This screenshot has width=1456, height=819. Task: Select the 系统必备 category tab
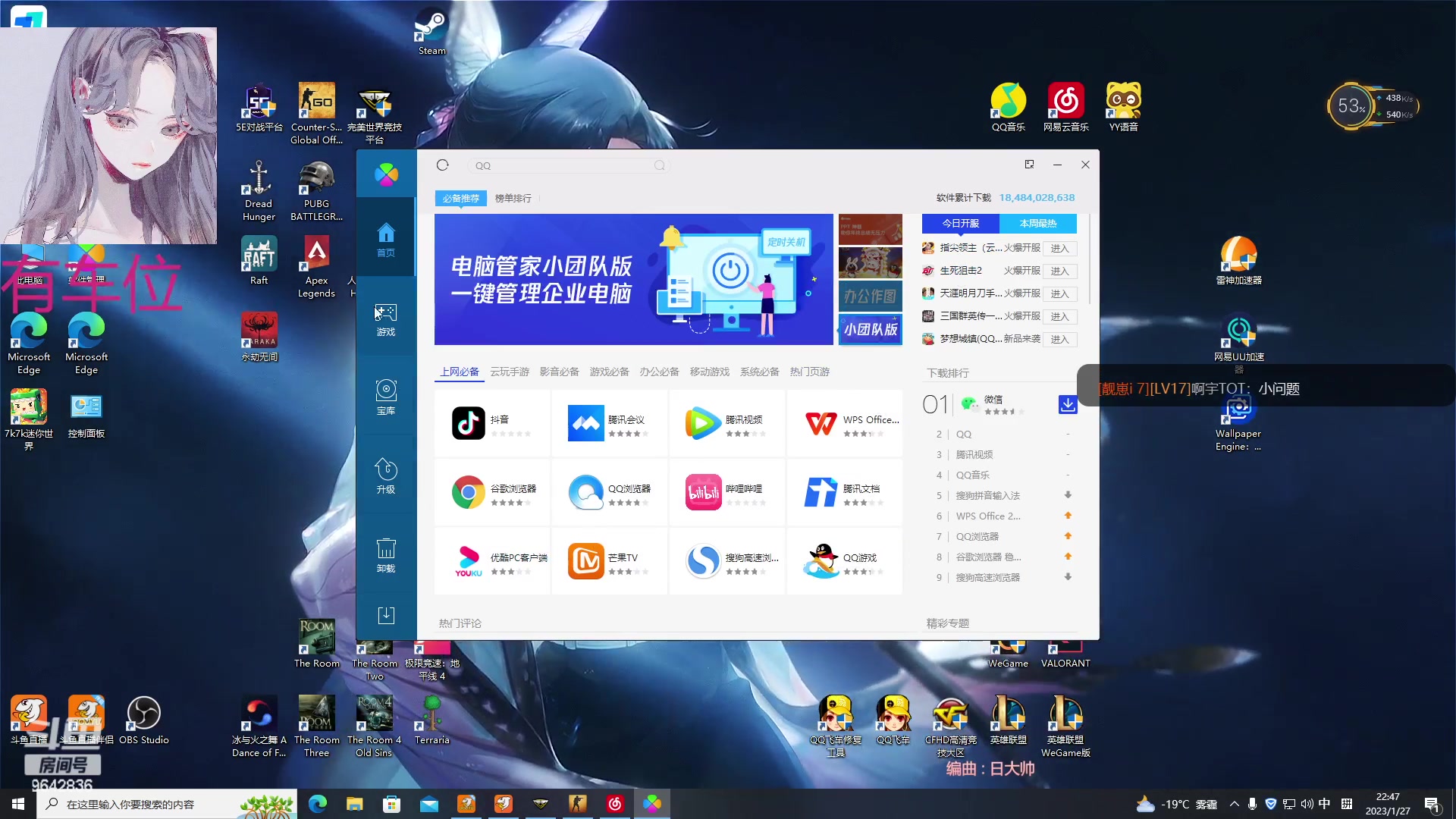(x=760, y=372)
